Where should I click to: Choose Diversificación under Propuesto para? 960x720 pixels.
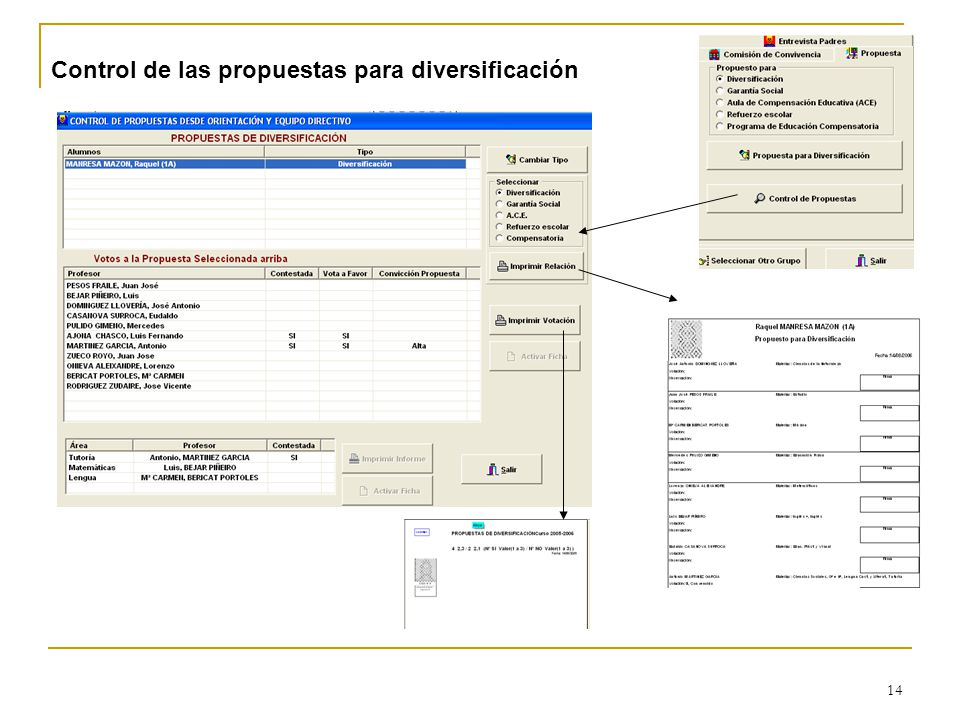click(x=720, y=79)
